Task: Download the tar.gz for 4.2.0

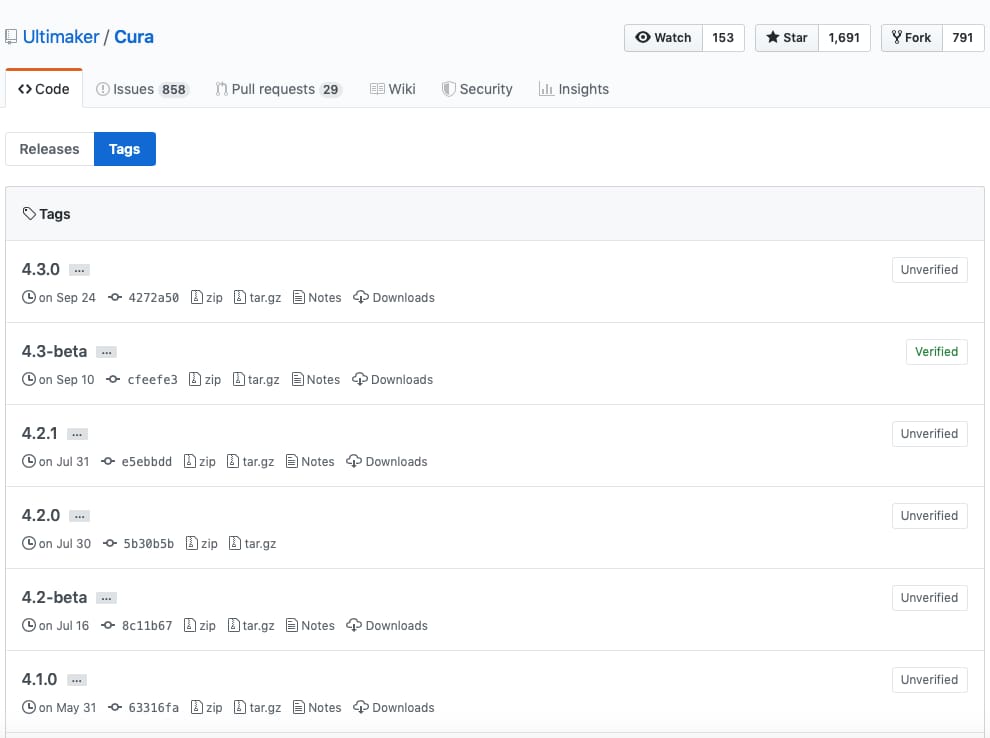Action: coord(253,544)
